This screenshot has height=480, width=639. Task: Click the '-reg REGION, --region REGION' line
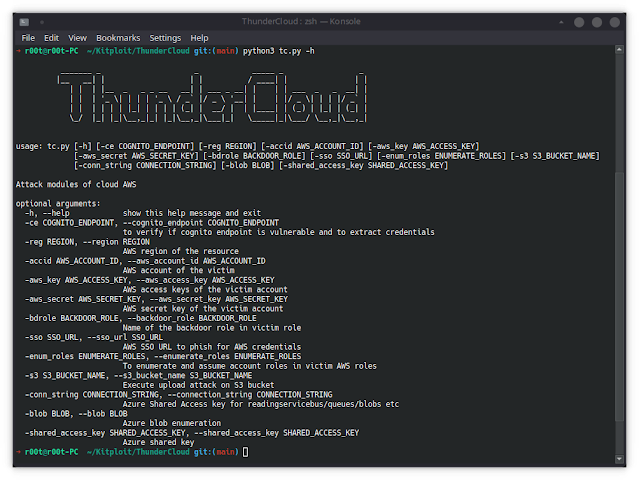pyautogui.click(x=87, y=242)
